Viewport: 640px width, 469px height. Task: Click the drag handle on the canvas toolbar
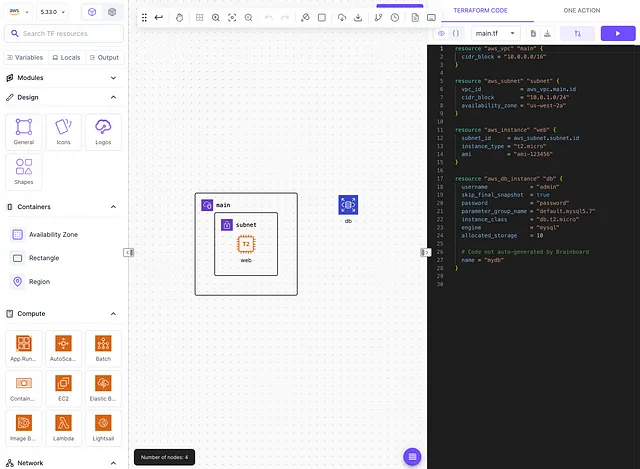point(144,18)
